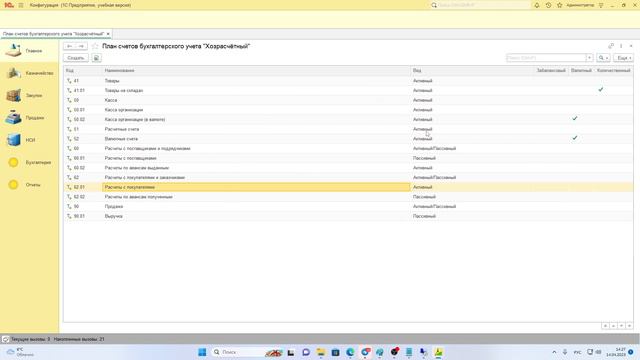
Task: Add the form to favorites using the star
Action: click(95, 46)
